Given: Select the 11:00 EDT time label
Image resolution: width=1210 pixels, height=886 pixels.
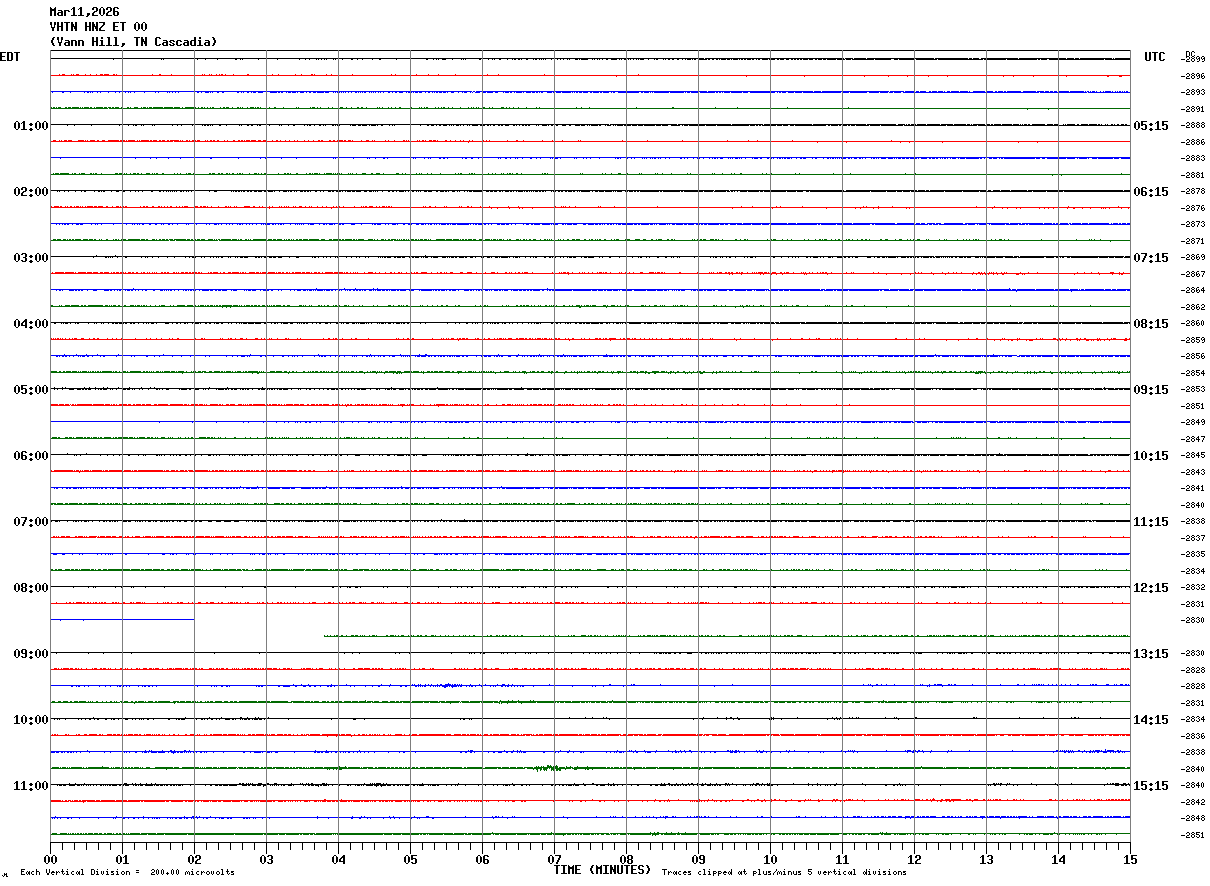Looking at the screenshot, I should tap(31, 786).
